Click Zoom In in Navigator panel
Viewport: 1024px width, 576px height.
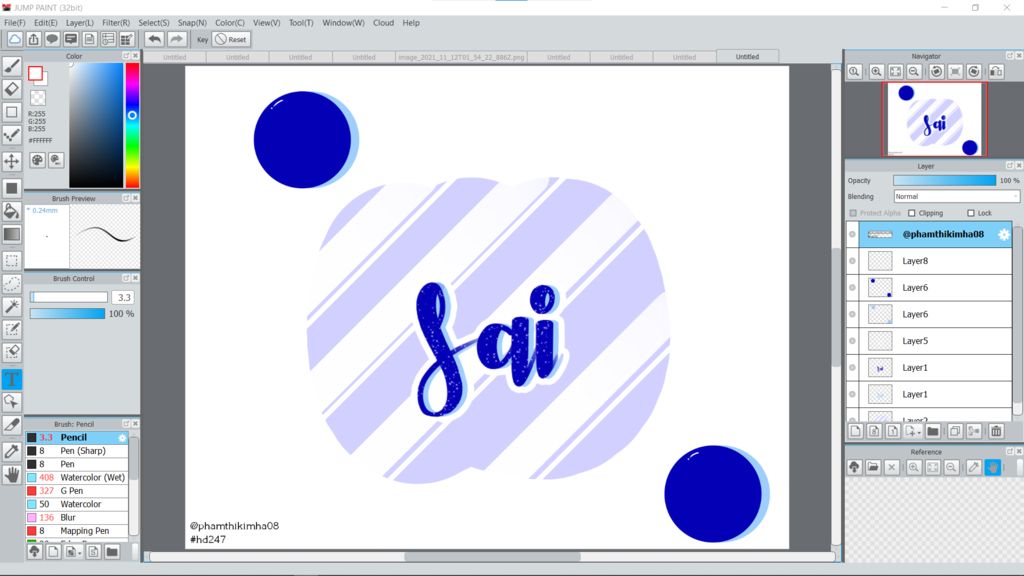pyautogui.click(x=876, y=72)
